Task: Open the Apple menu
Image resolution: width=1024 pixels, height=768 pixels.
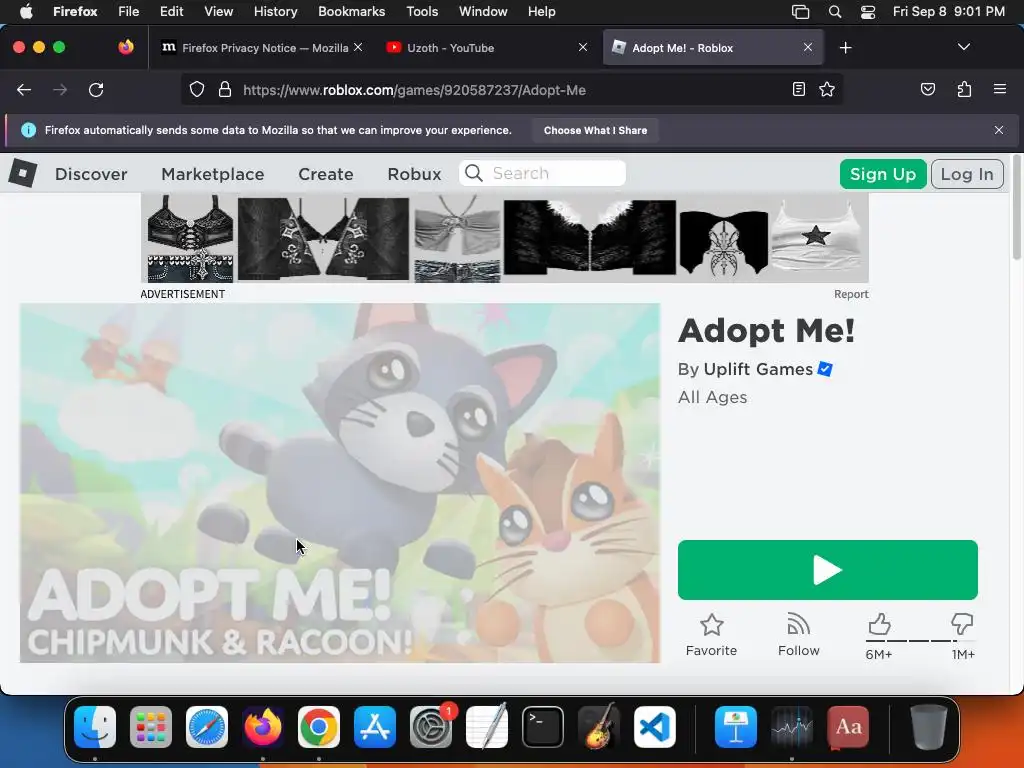Action: click(x=26, y=11)
